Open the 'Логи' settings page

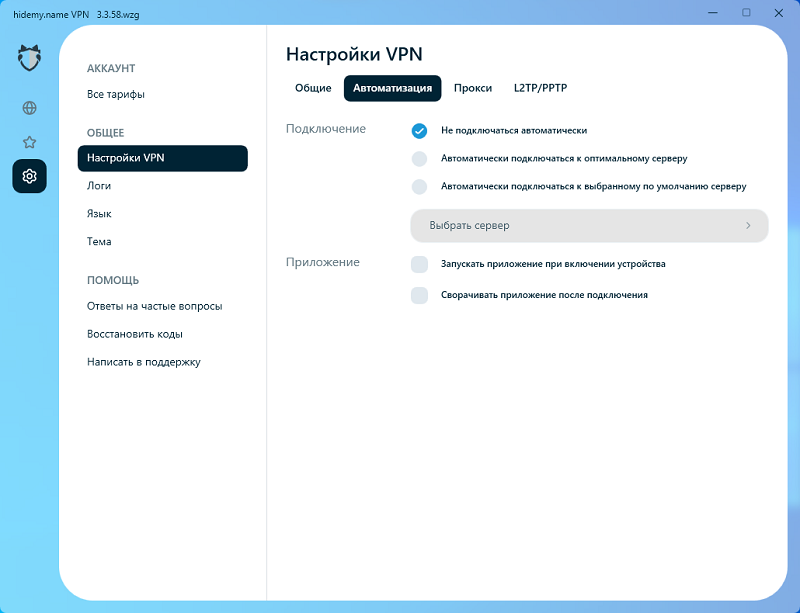99,186
